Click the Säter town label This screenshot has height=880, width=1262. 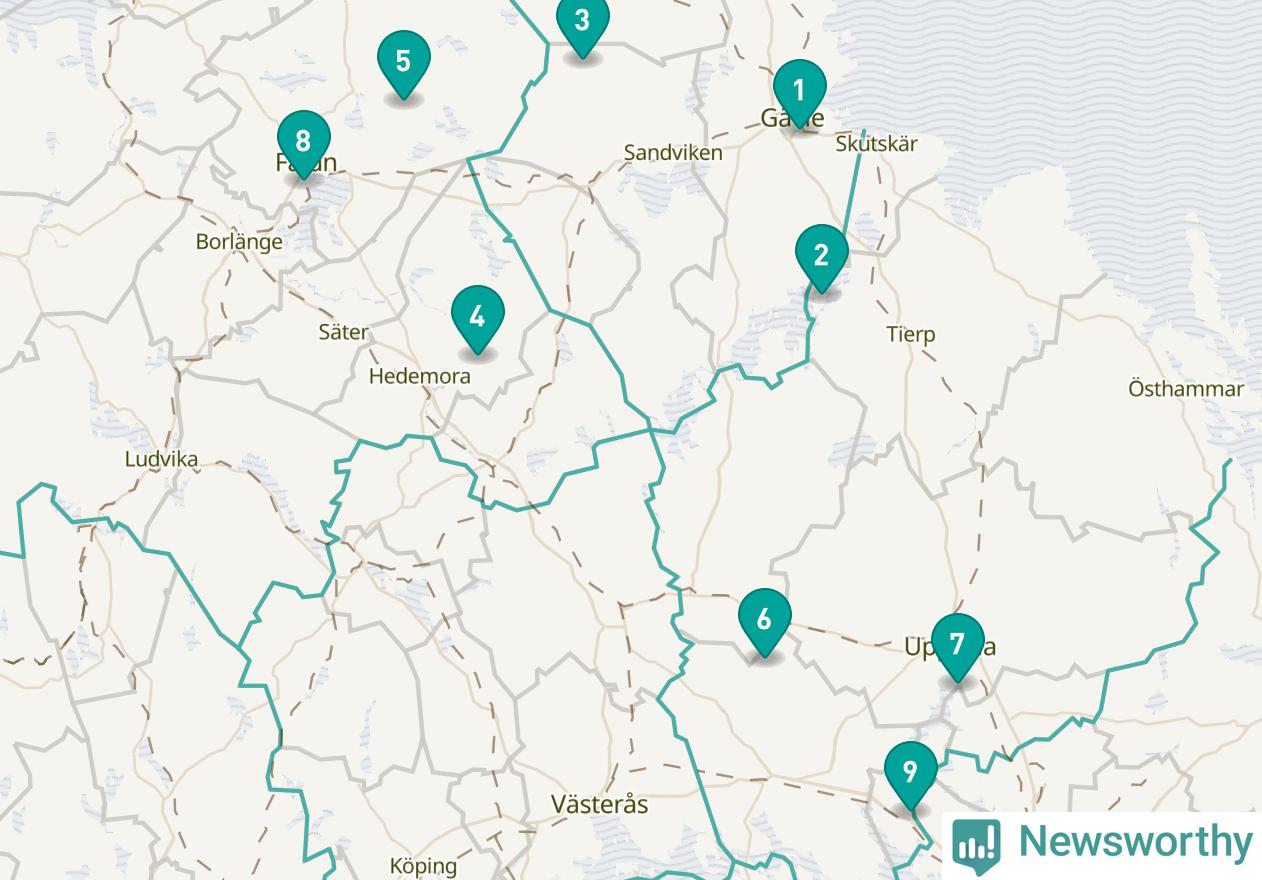[x=343, y=332]
